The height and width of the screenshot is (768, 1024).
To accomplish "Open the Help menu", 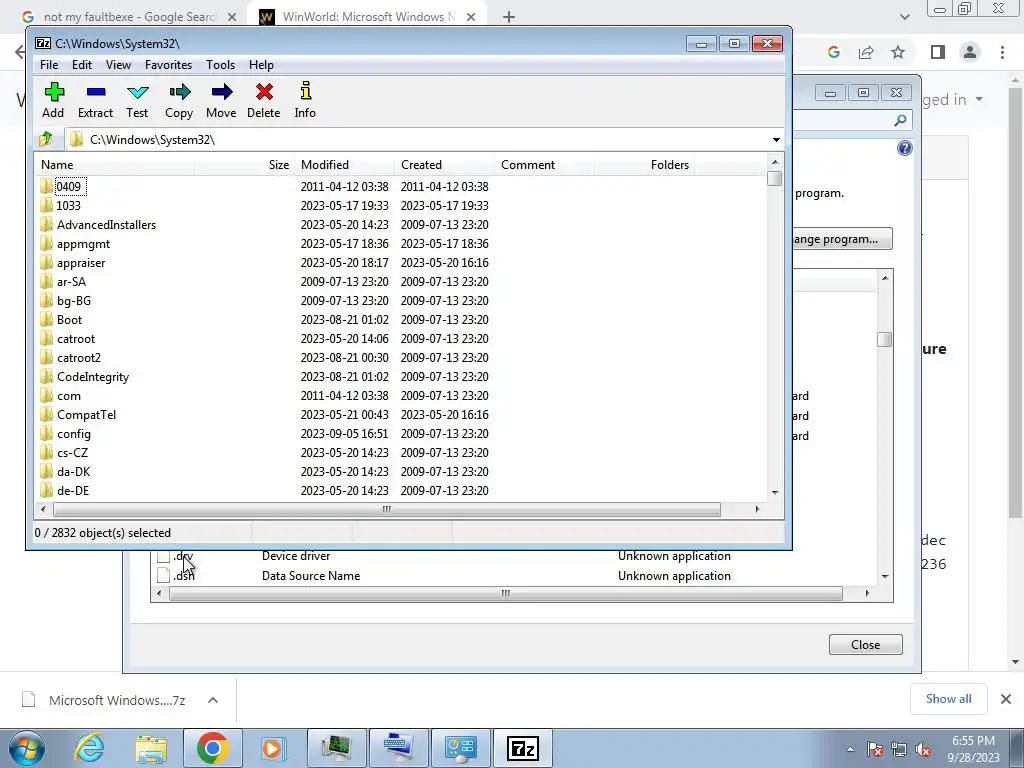I will point(261,65).
